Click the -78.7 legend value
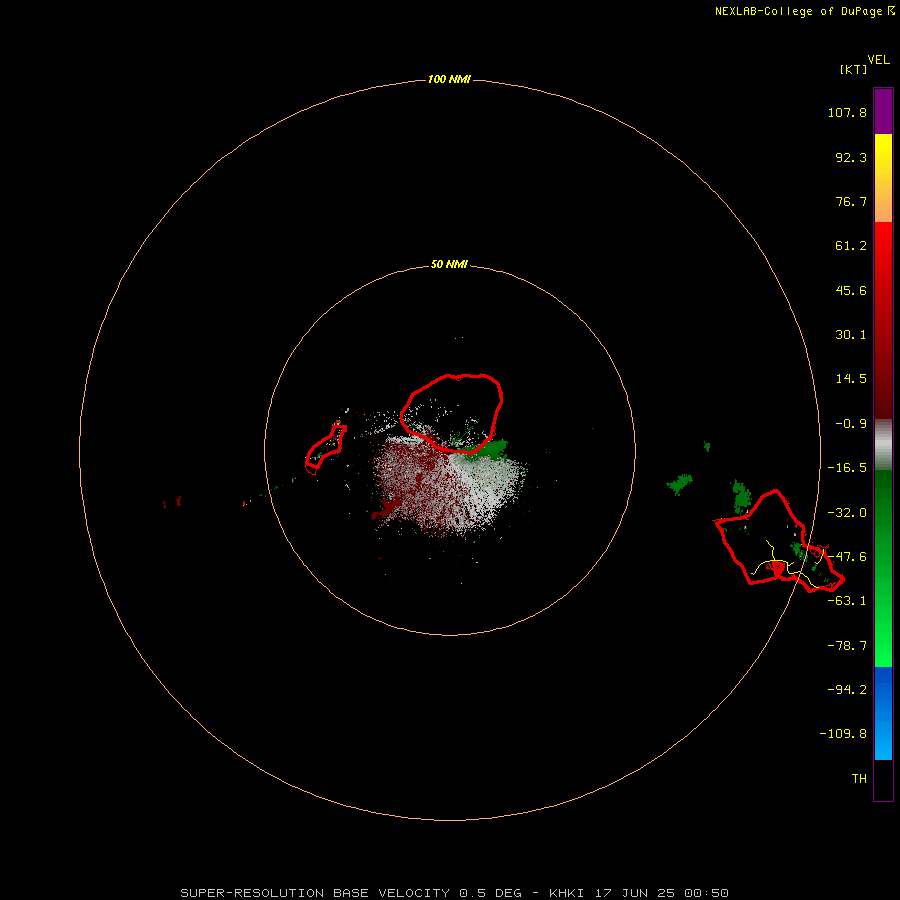This screenshot has height=900, width=900. pyautogui.click(x=847, y=646)
